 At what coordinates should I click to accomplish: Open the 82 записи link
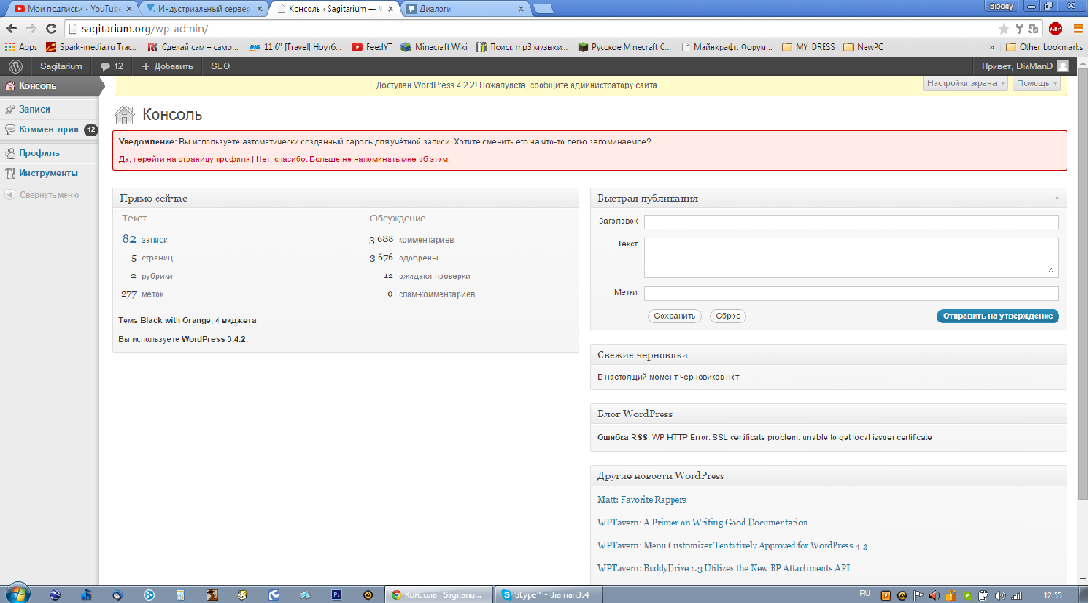tap(144, 239)
